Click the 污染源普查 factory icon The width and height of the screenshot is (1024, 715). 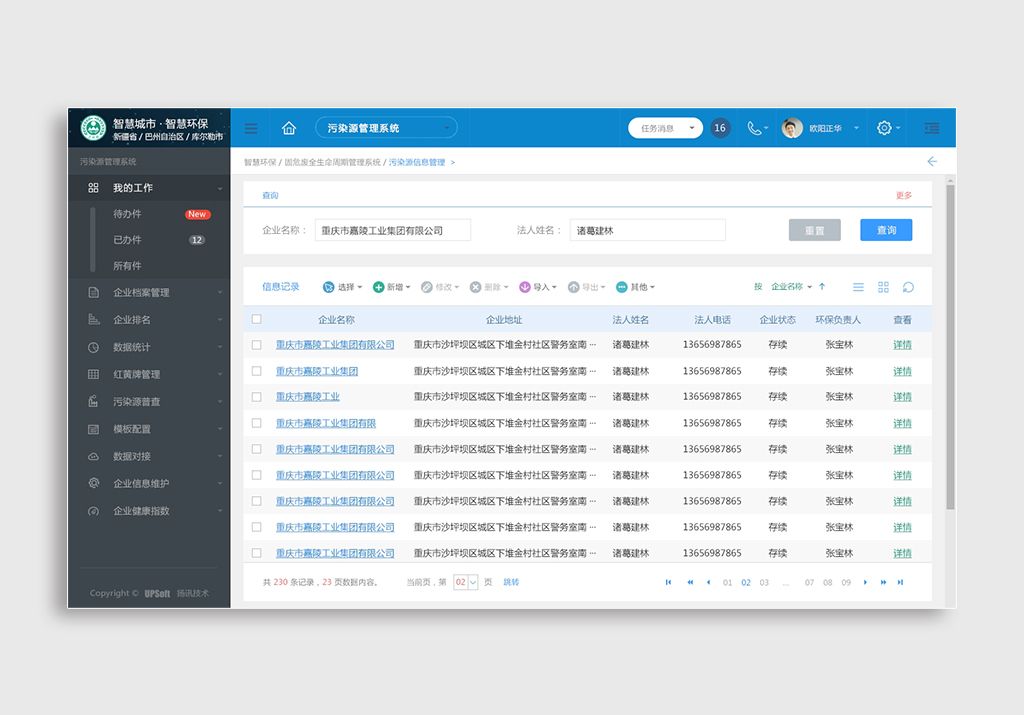pyautogui.click(x=93, y=401)
